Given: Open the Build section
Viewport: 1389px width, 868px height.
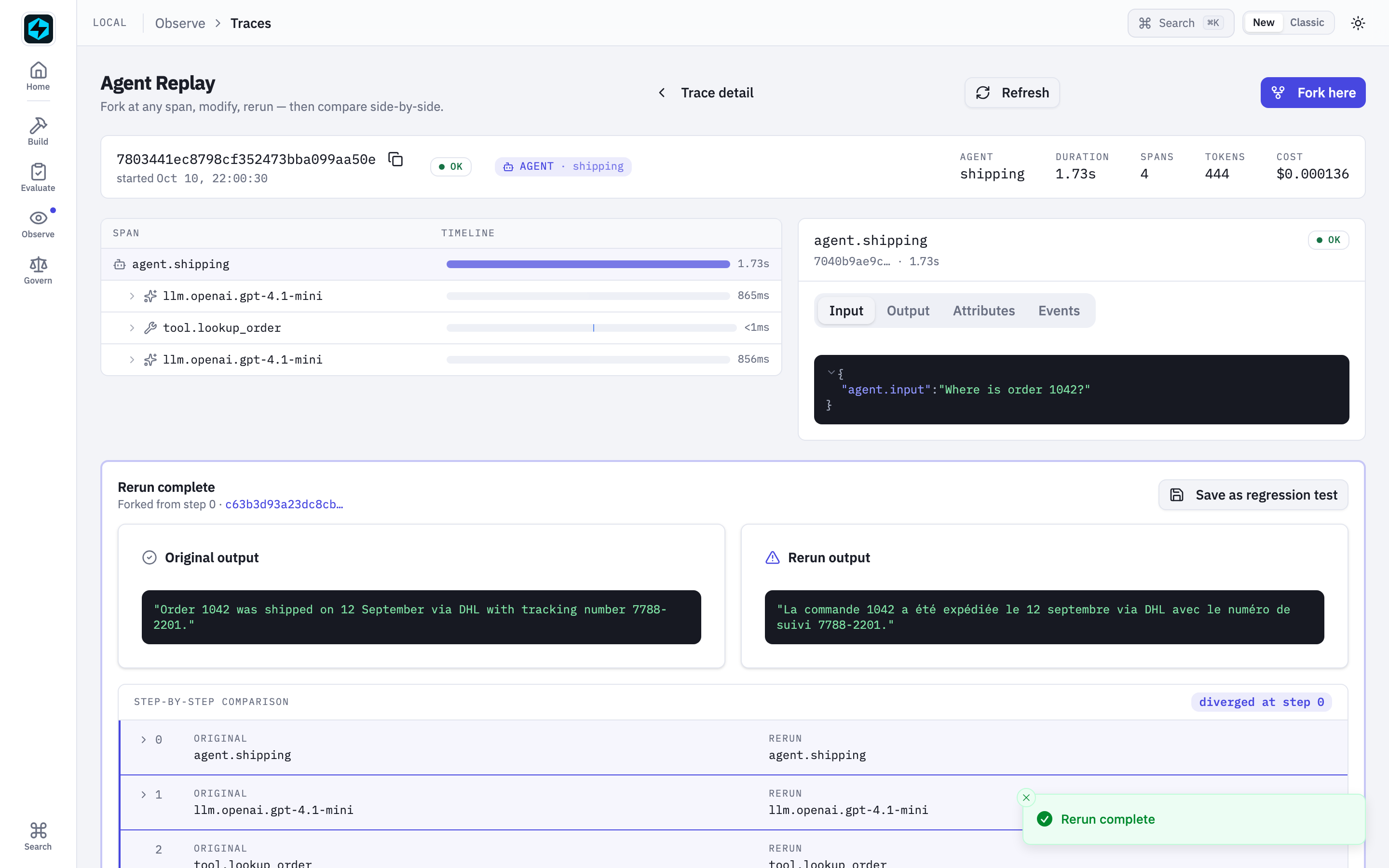Looking at the screenshot, I should (x=38, y=131).
